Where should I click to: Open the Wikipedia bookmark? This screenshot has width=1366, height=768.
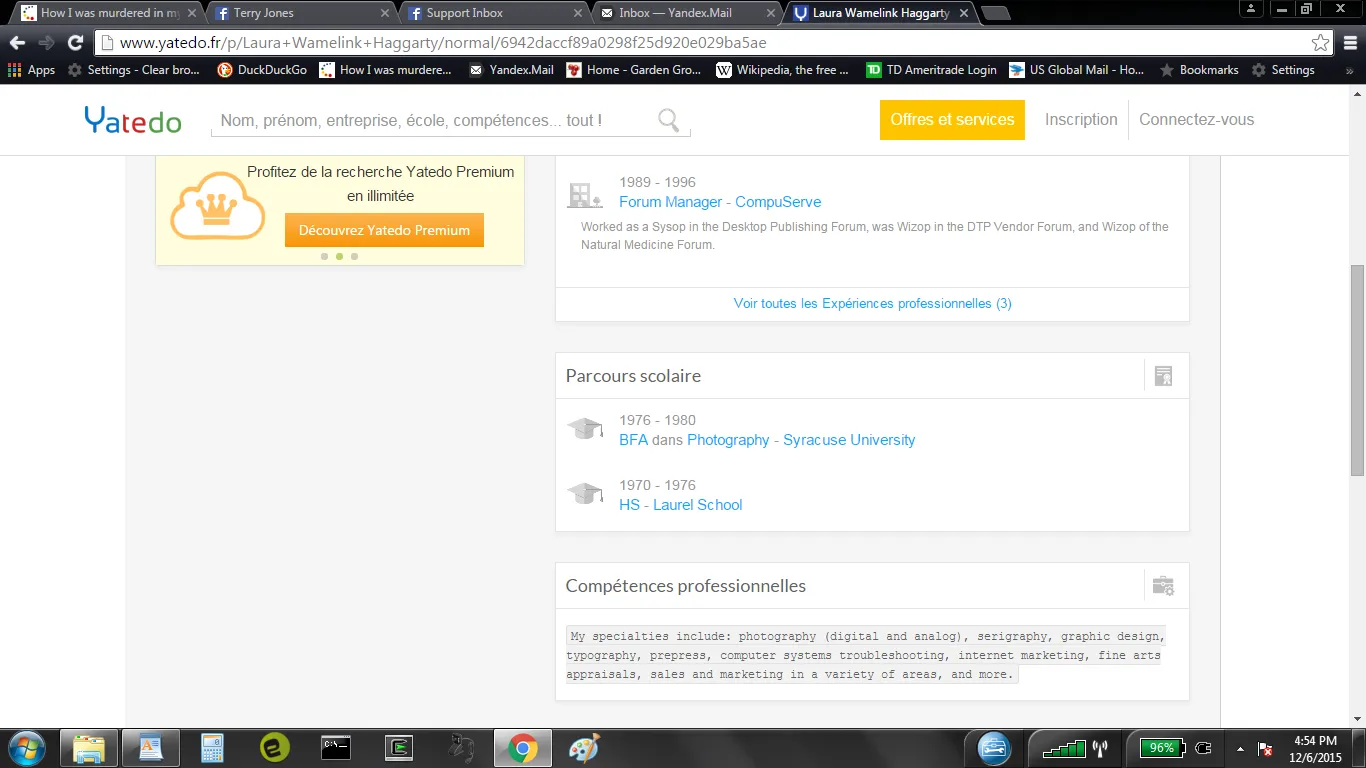[x=782, y=70]
